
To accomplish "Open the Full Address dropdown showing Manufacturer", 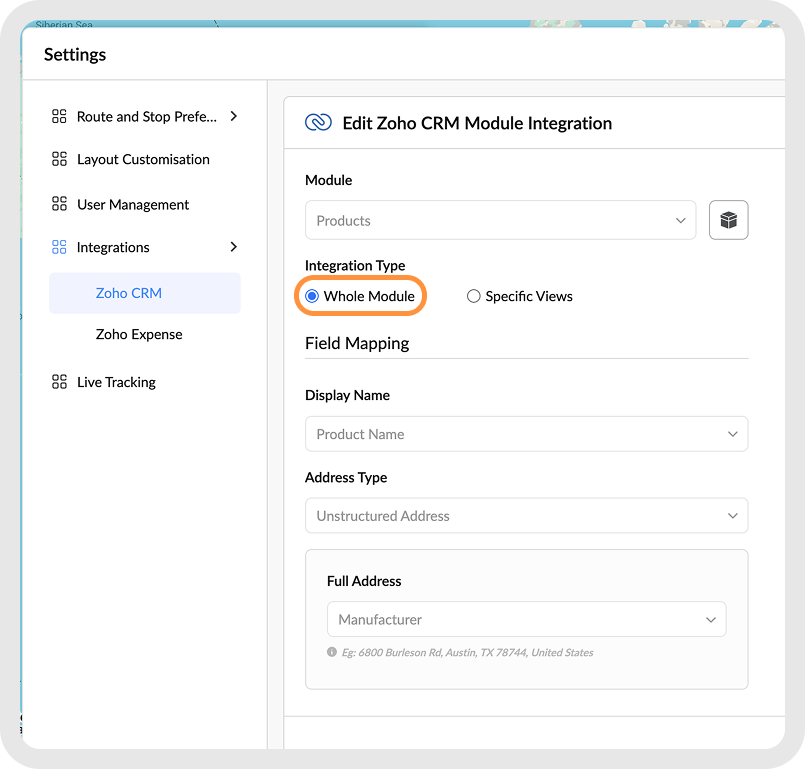I will [x=526, y=620].
